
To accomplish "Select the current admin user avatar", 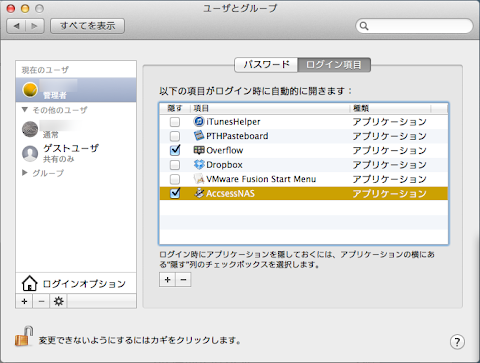I will [x=30, y=90].
